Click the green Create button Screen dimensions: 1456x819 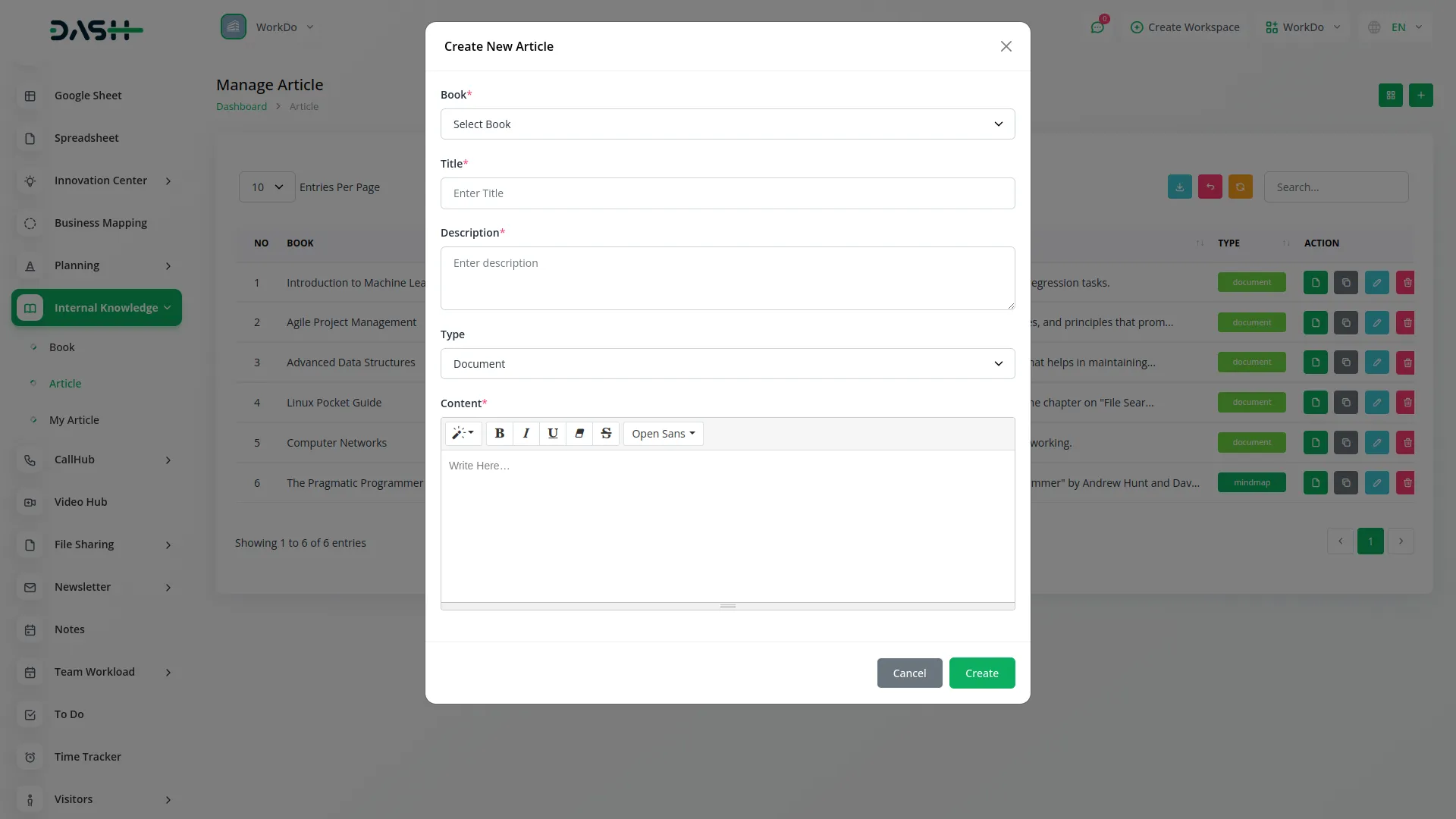pos(981,673)
